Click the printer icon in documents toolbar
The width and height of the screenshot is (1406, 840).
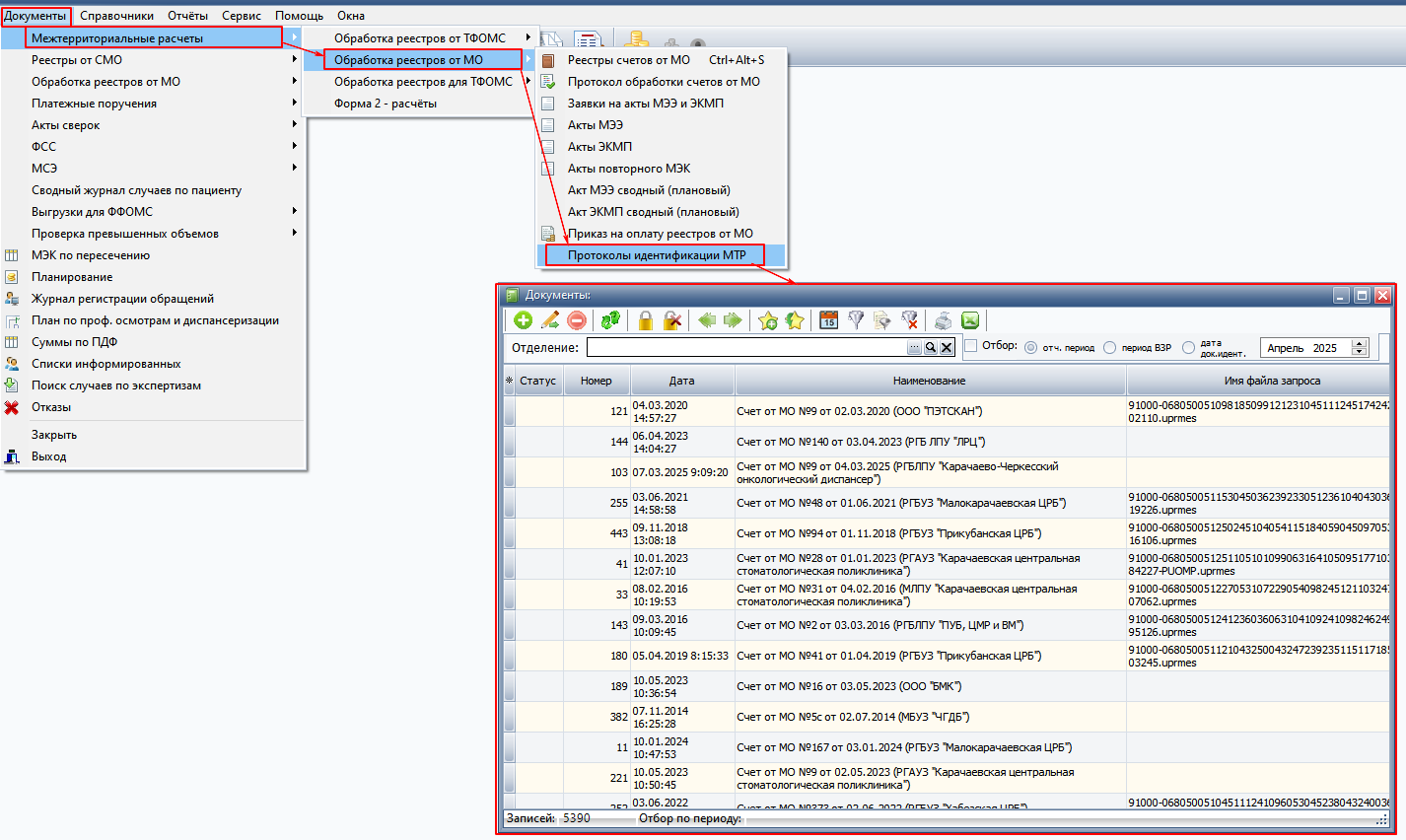point(944,320)
